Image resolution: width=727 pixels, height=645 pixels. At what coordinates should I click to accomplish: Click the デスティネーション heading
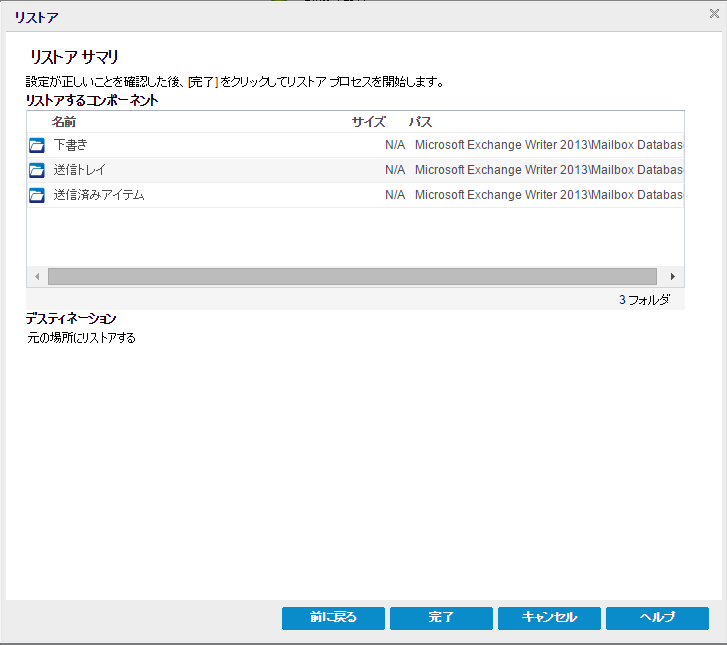71,319
